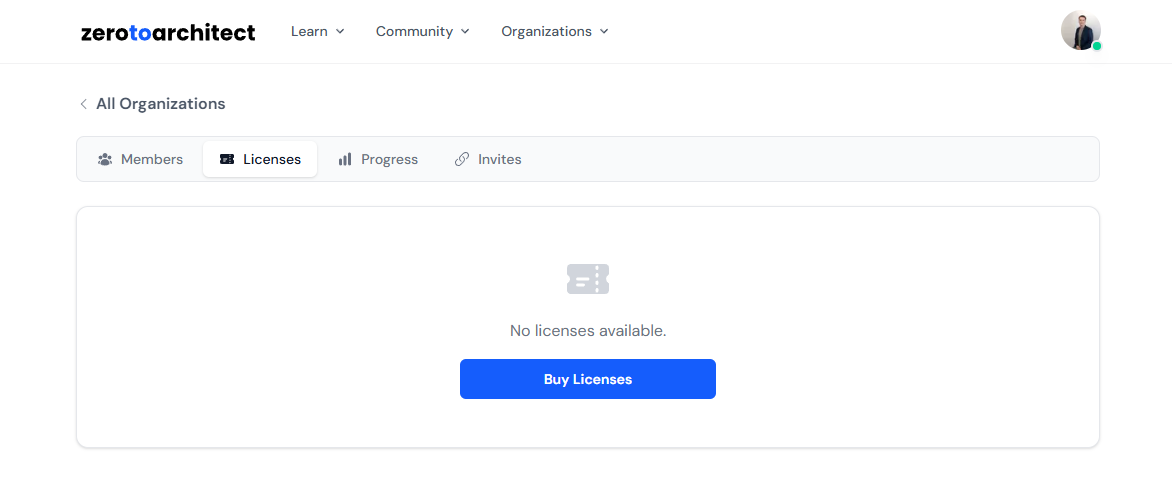1172x495 pixels.
Task: Click the green online status dot
Action: pyautogui.click(x=1097, y=46)
